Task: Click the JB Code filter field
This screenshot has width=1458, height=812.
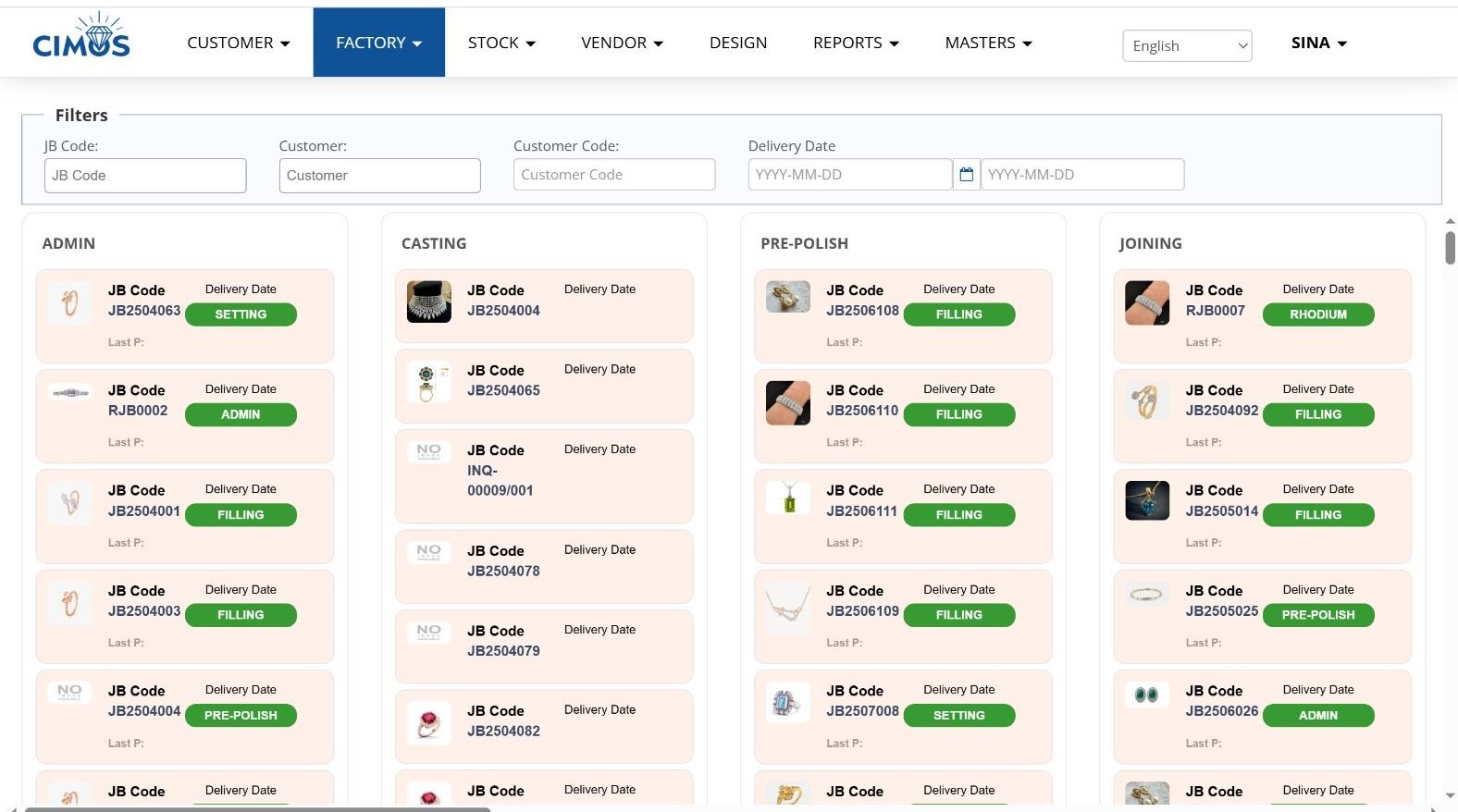Action: 145,176
